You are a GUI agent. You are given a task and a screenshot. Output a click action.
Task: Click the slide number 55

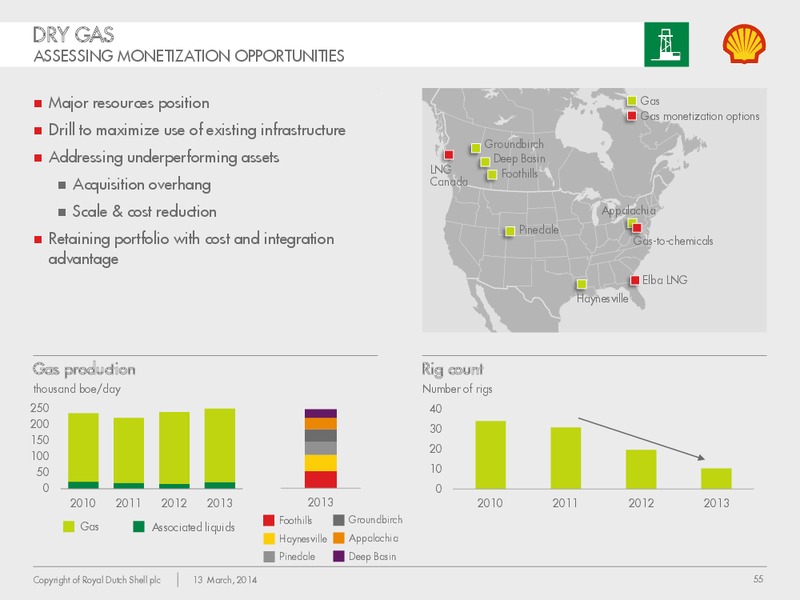click(x=758, y=579)
